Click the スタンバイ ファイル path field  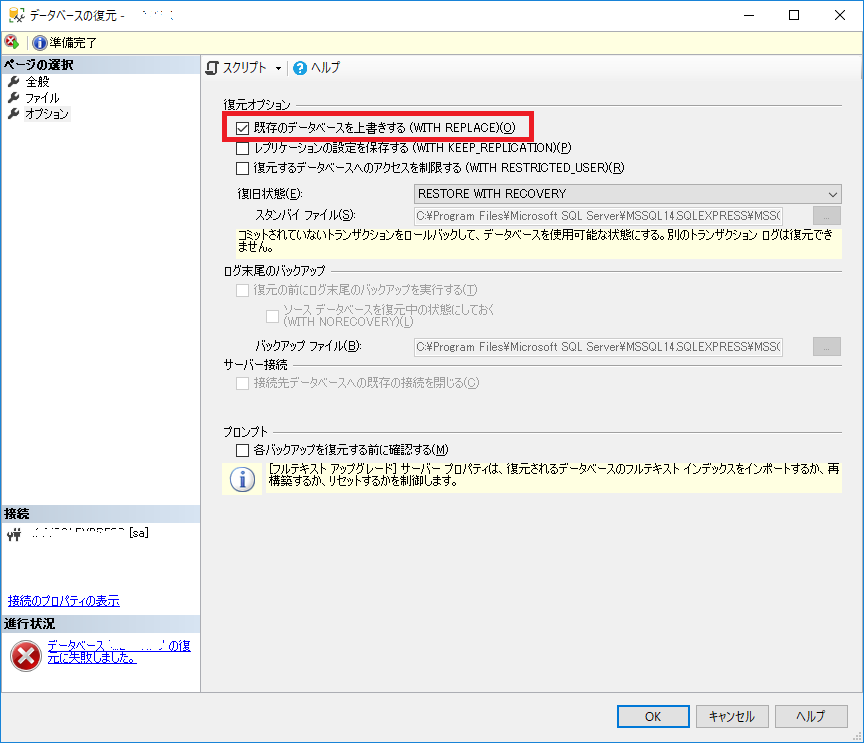pos(598,216)
